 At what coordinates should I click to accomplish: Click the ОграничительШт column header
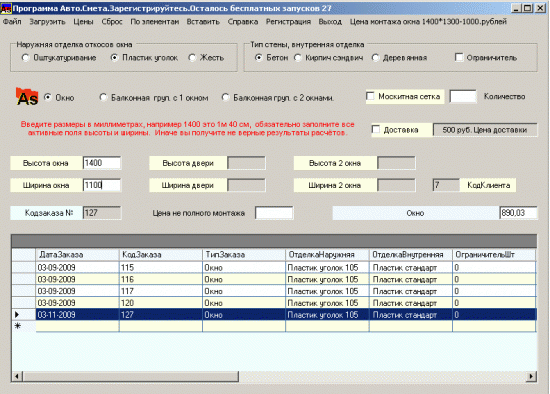point(494,255)
